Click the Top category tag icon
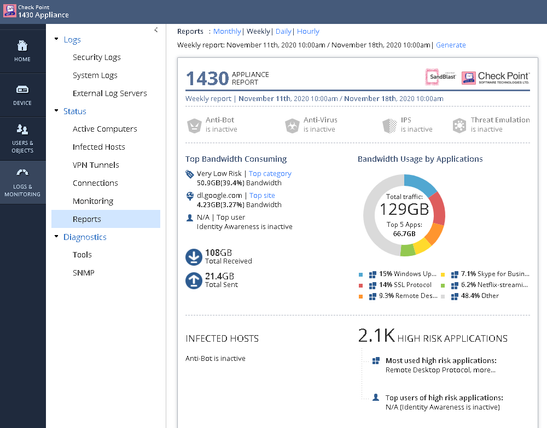The height and width of the screenshot is (428, 547). tap(189, 174)
